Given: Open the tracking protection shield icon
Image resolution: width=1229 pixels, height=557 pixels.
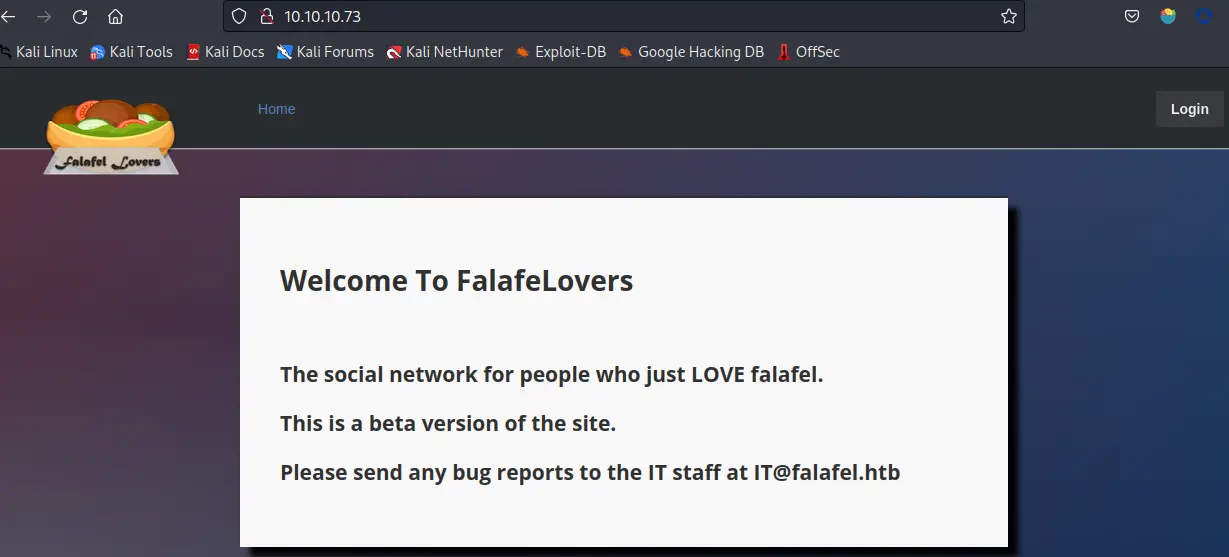Looking at the screenshot, I should (x=239, y=16).
